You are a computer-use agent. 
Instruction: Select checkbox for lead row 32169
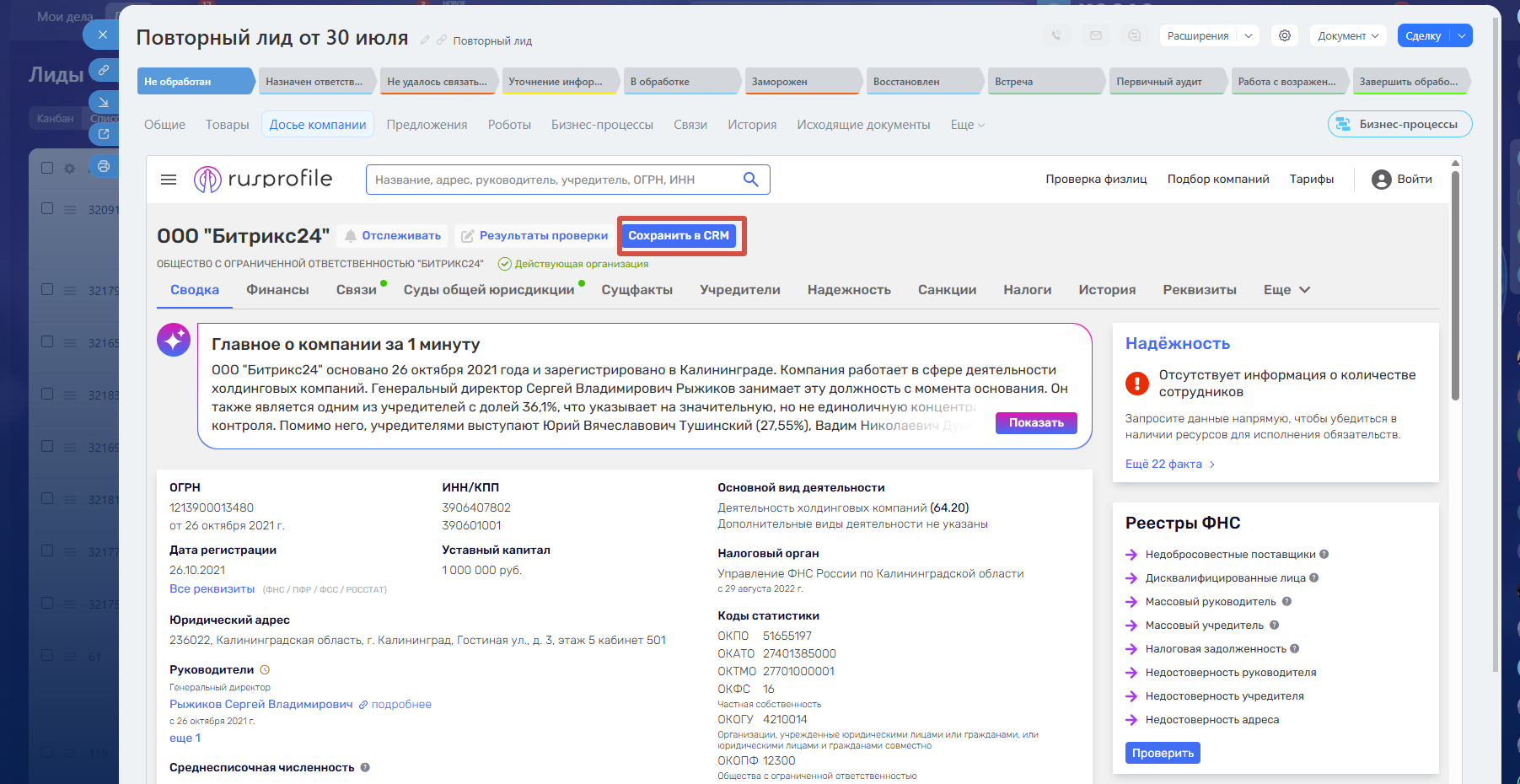point(47,446)
